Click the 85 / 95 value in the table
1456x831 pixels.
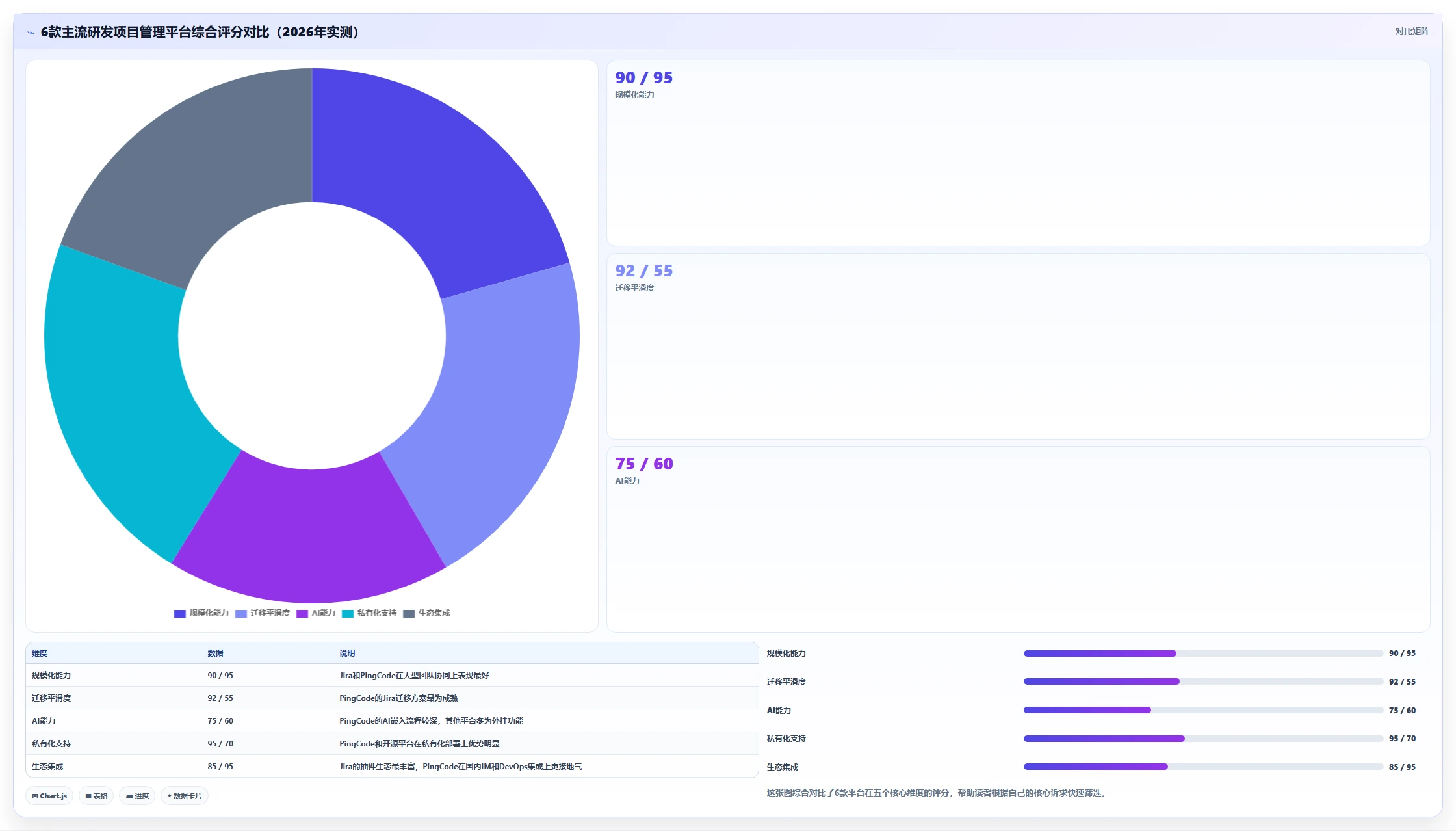(x=220, y=767)
